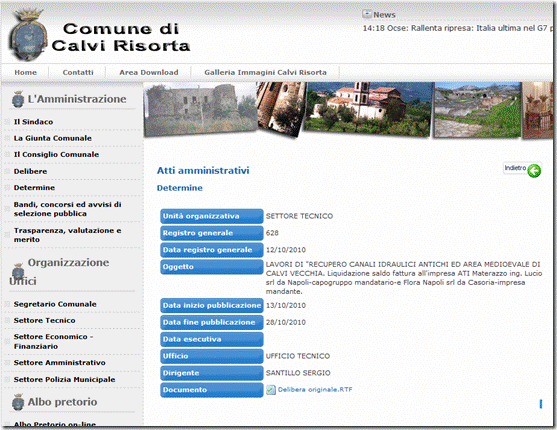Click the Data esecutiva label
Image resolution: width=557 pixels, height=430 pixels.
(x=212, y=339)
